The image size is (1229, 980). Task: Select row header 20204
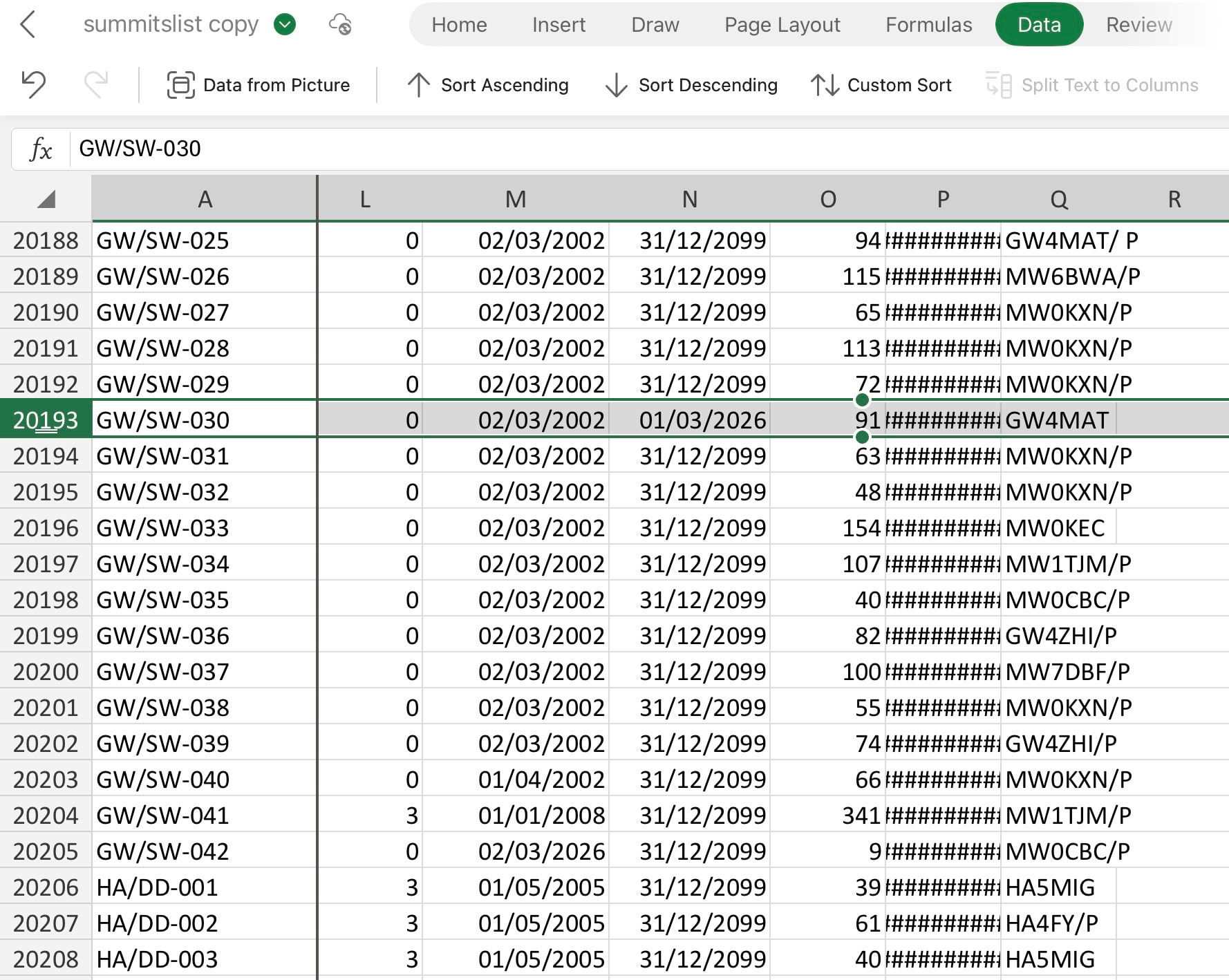tap(46, 816)
